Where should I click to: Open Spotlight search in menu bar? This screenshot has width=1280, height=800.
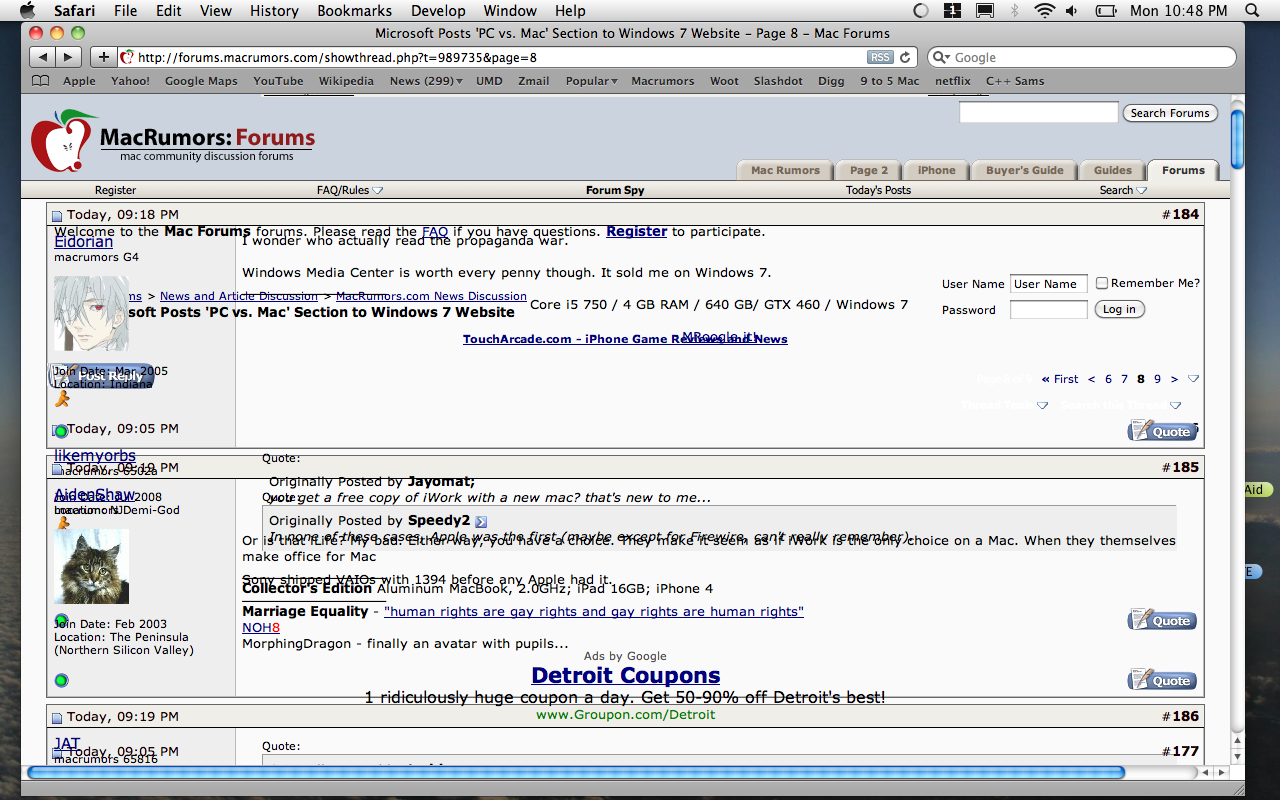[1254, 11]
